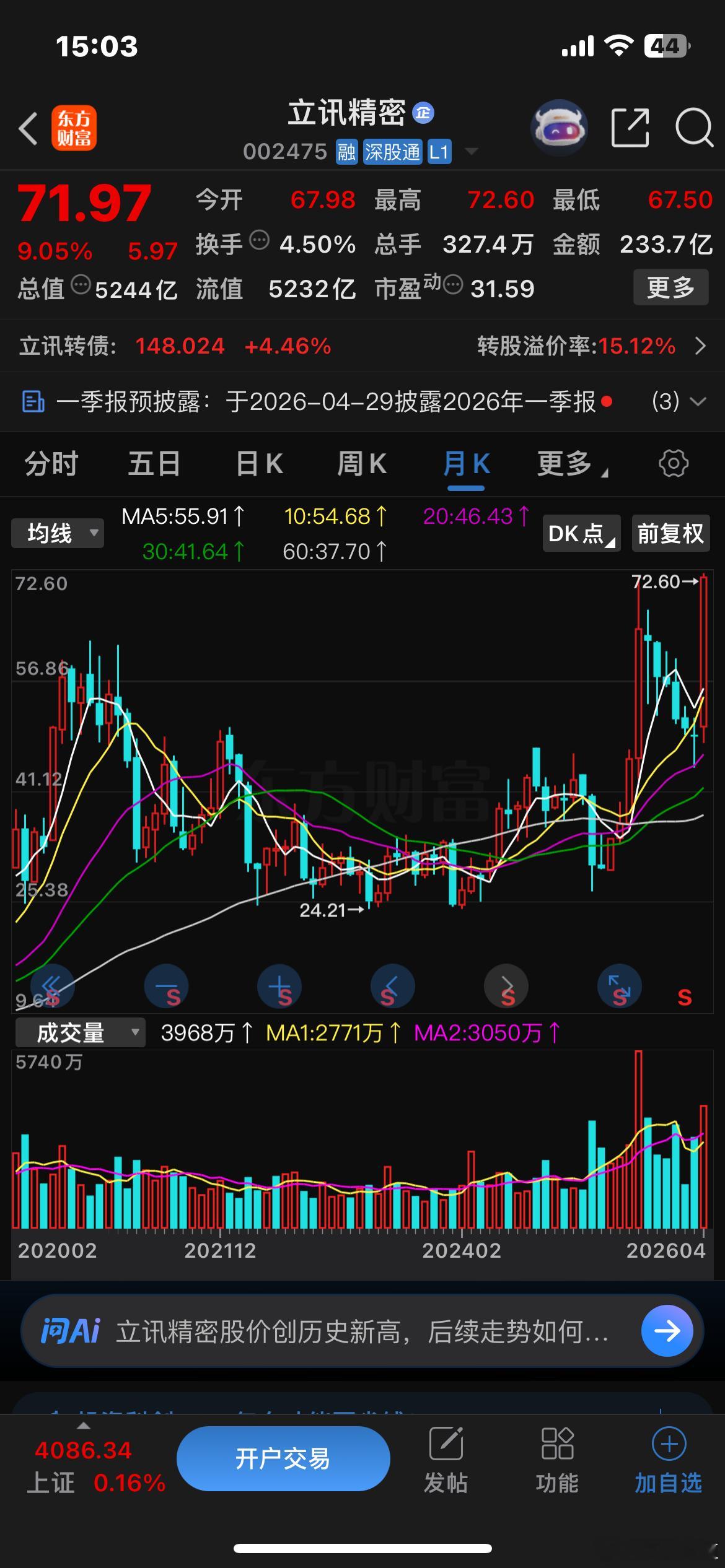
Task: Tap the enterprise verified badge by 立讯精密
Action: point(423,113)
